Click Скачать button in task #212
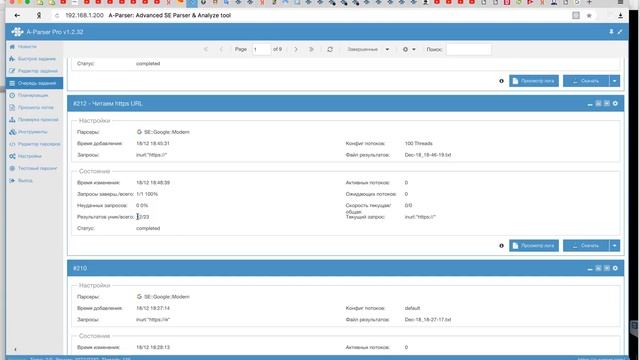Viewport: 640px width, 360px height. pos(586,246)
